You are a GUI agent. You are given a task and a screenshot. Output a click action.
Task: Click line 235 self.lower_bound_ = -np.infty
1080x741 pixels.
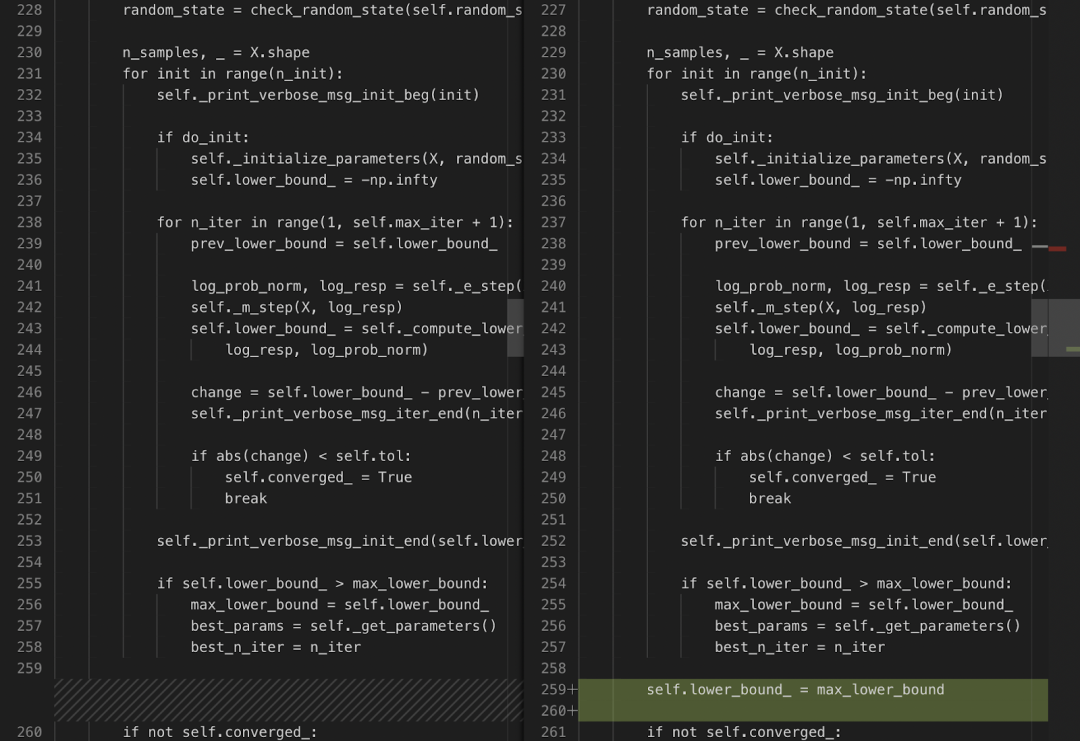pos(838,180)
